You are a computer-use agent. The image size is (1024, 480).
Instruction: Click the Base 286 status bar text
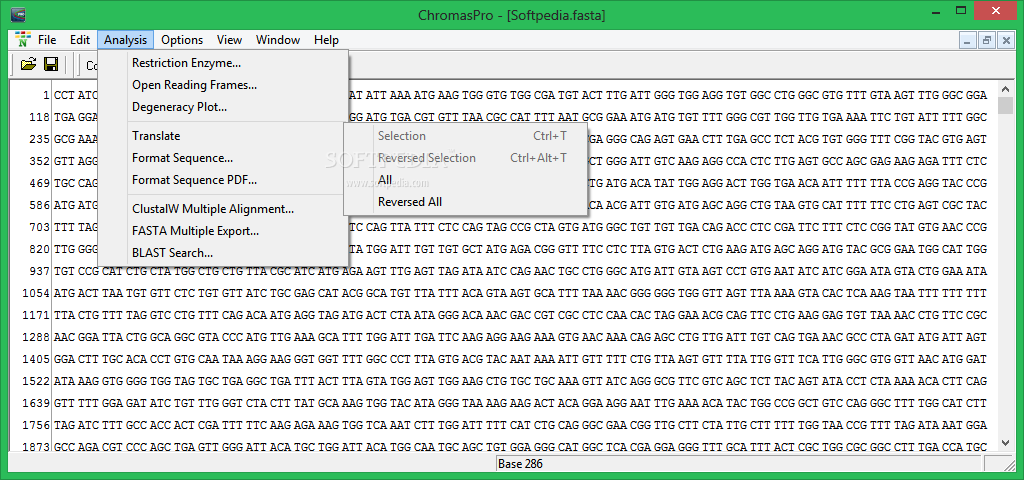click(520, 464)
